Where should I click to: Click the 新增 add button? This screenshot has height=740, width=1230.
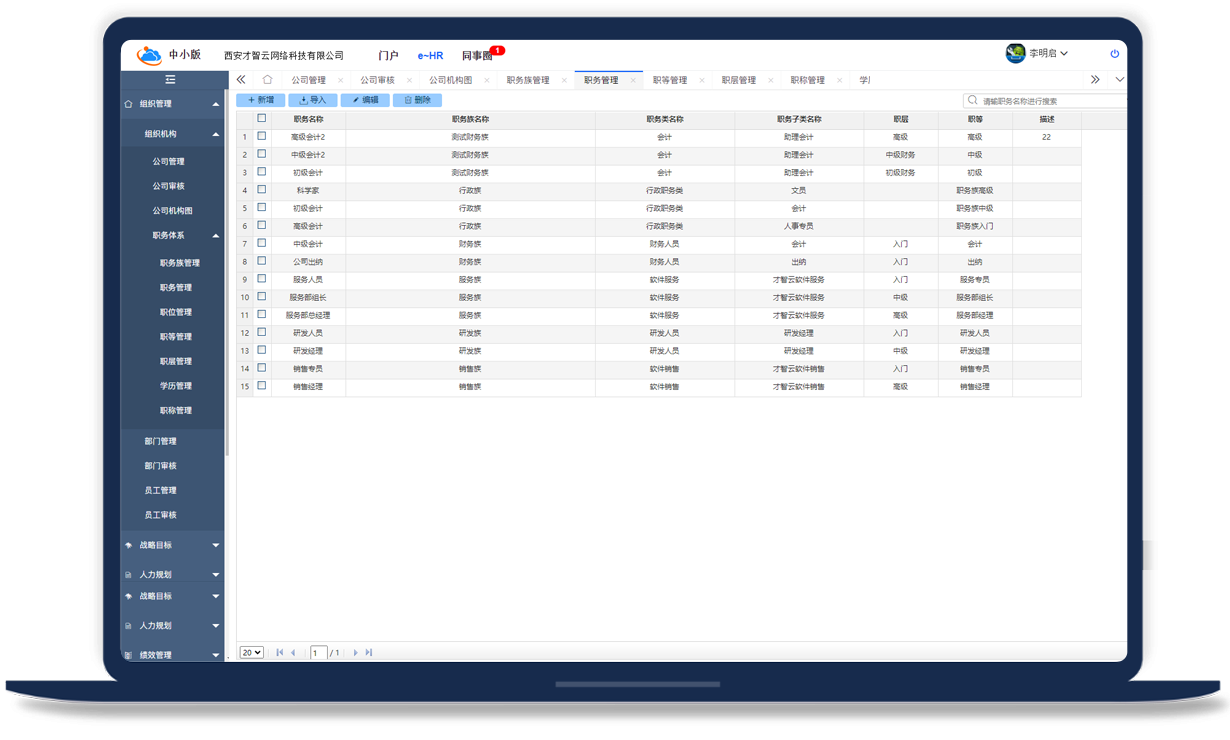point(260,100)
